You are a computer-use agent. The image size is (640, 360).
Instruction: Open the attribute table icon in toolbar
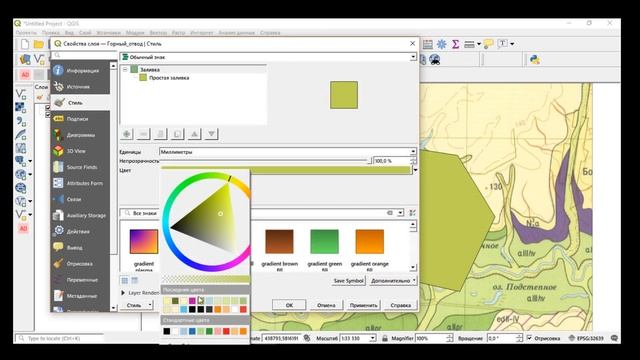(x=428, y=44)
